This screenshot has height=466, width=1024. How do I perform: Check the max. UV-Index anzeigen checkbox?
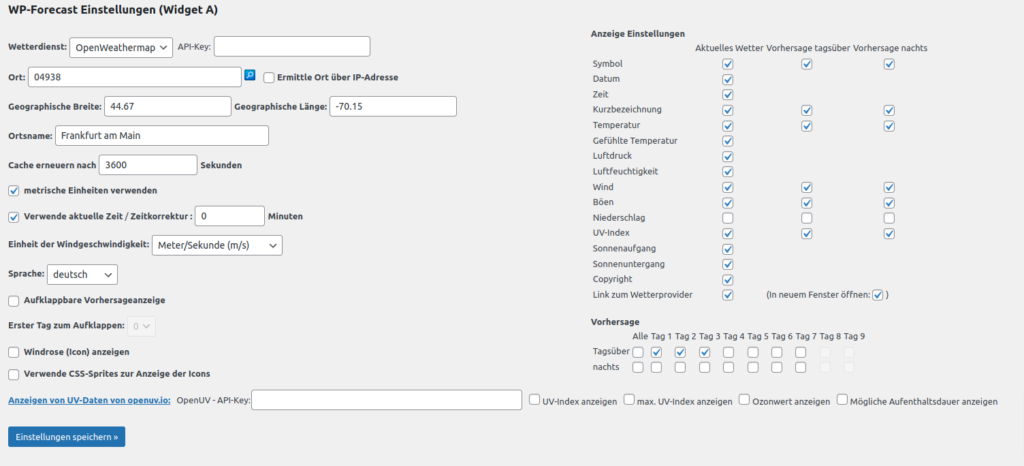629,399
